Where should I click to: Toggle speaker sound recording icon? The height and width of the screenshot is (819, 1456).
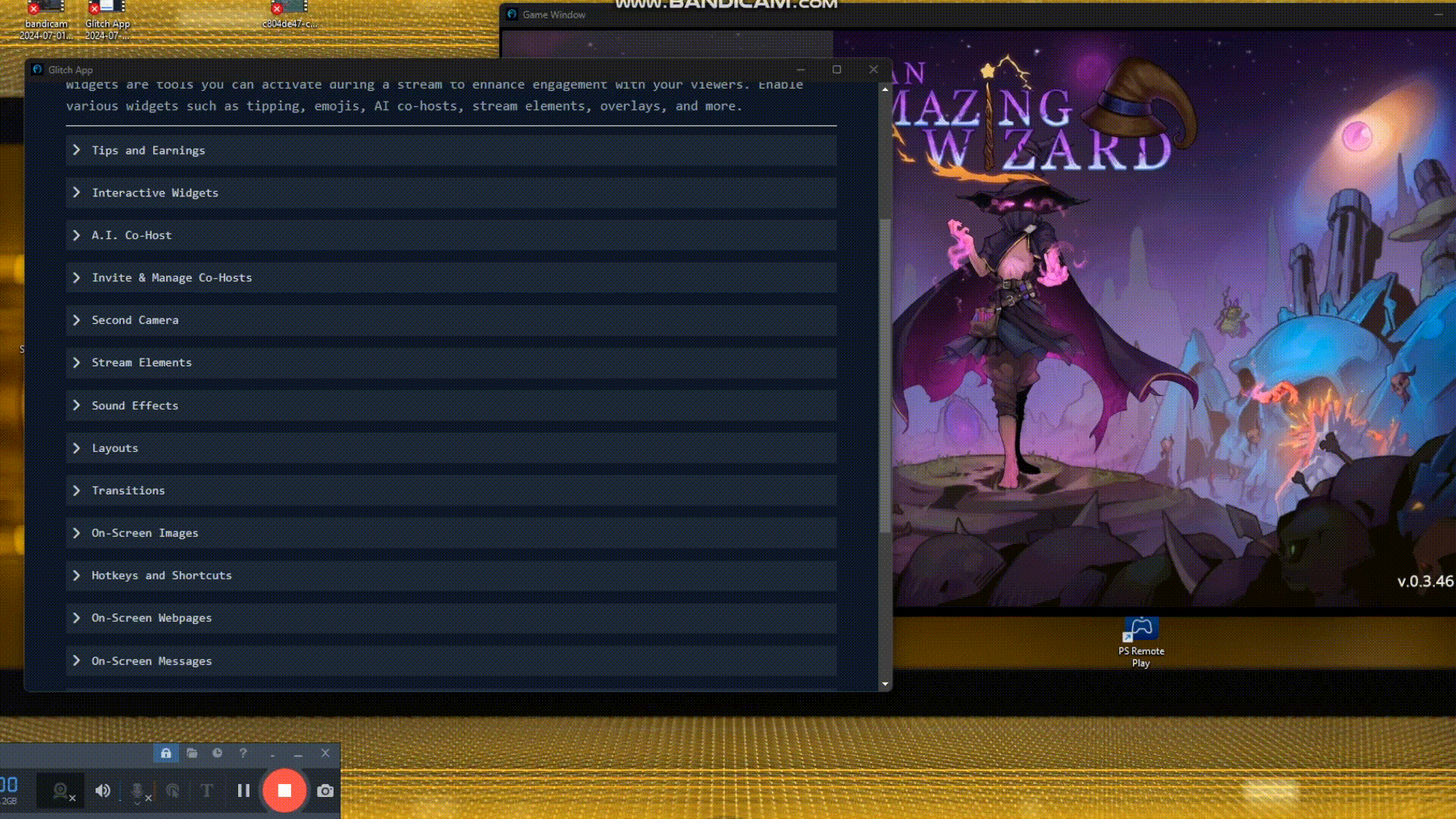(x=102, y=791)
